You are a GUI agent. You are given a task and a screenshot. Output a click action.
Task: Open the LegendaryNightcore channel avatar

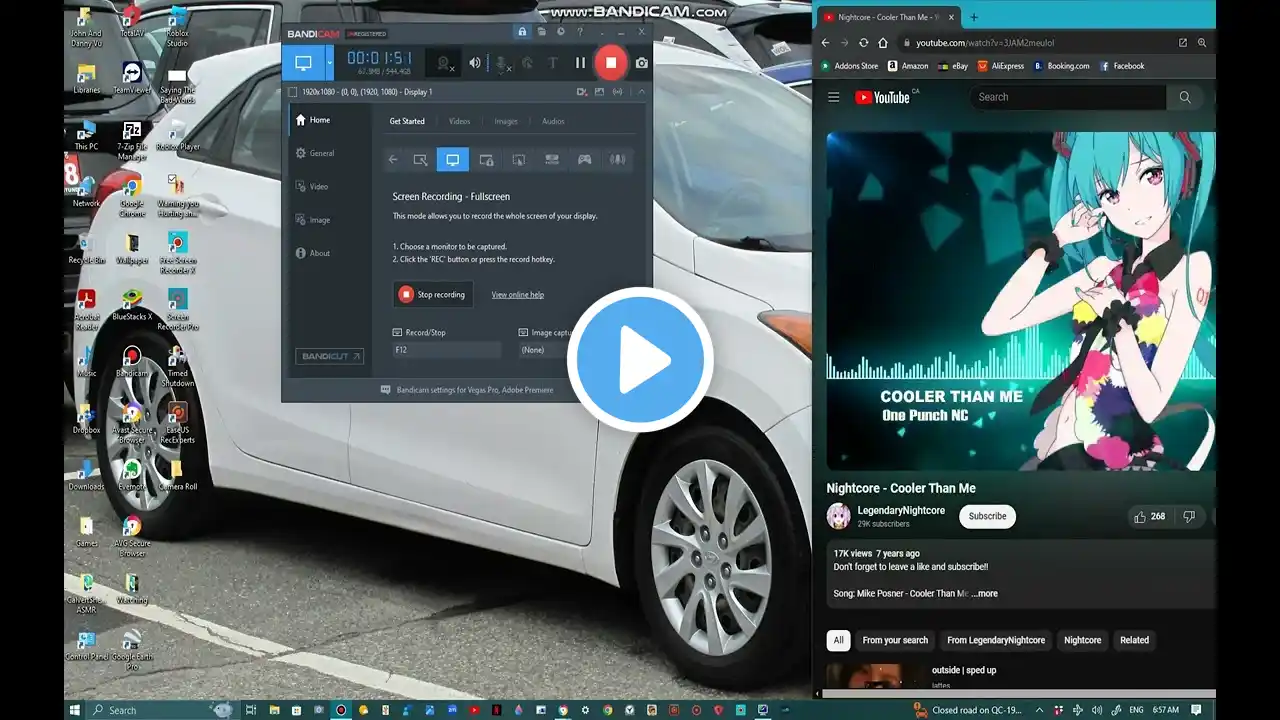[839, 516]
